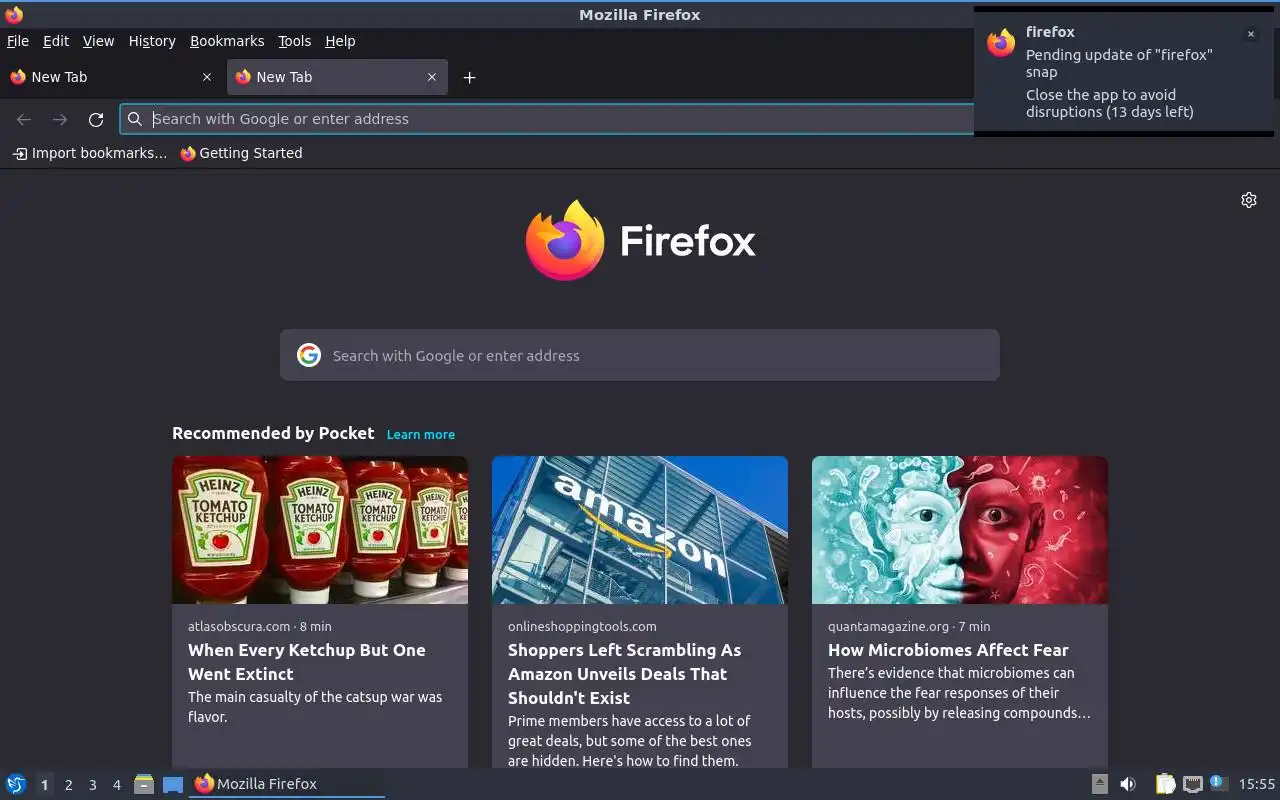1280x800 pixels.
Task: Open 'When Every Ketchup But One Went Extinct'
Action: pyautogui.click(x=307, y=662)
